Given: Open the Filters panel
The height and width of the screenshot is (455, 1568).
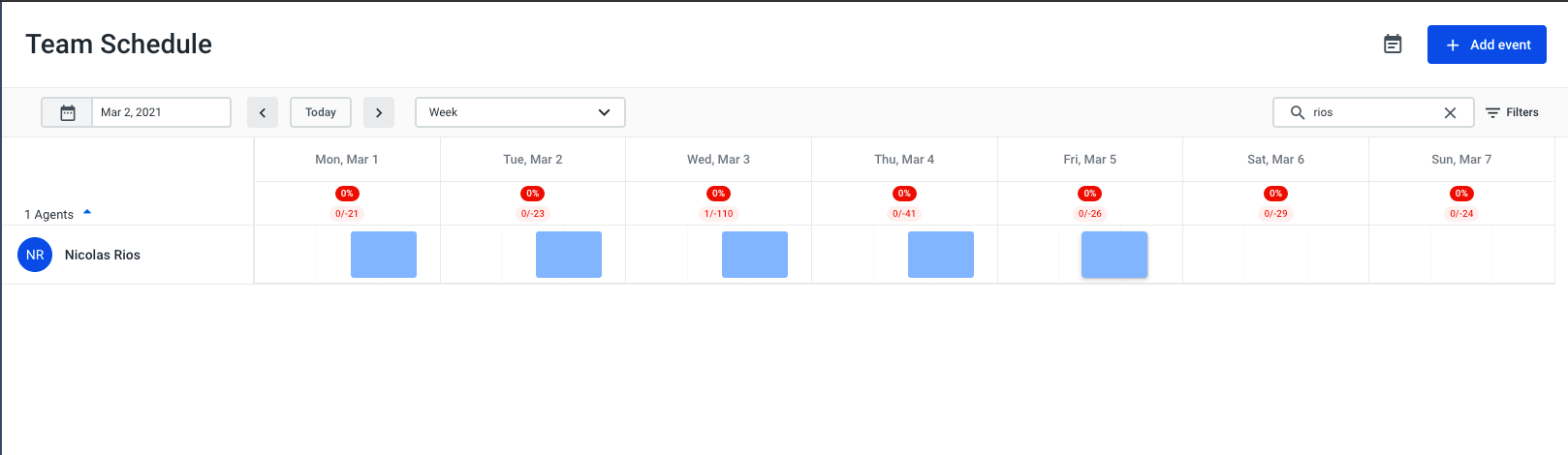Looking at the screenshot, I should 1512,112.
